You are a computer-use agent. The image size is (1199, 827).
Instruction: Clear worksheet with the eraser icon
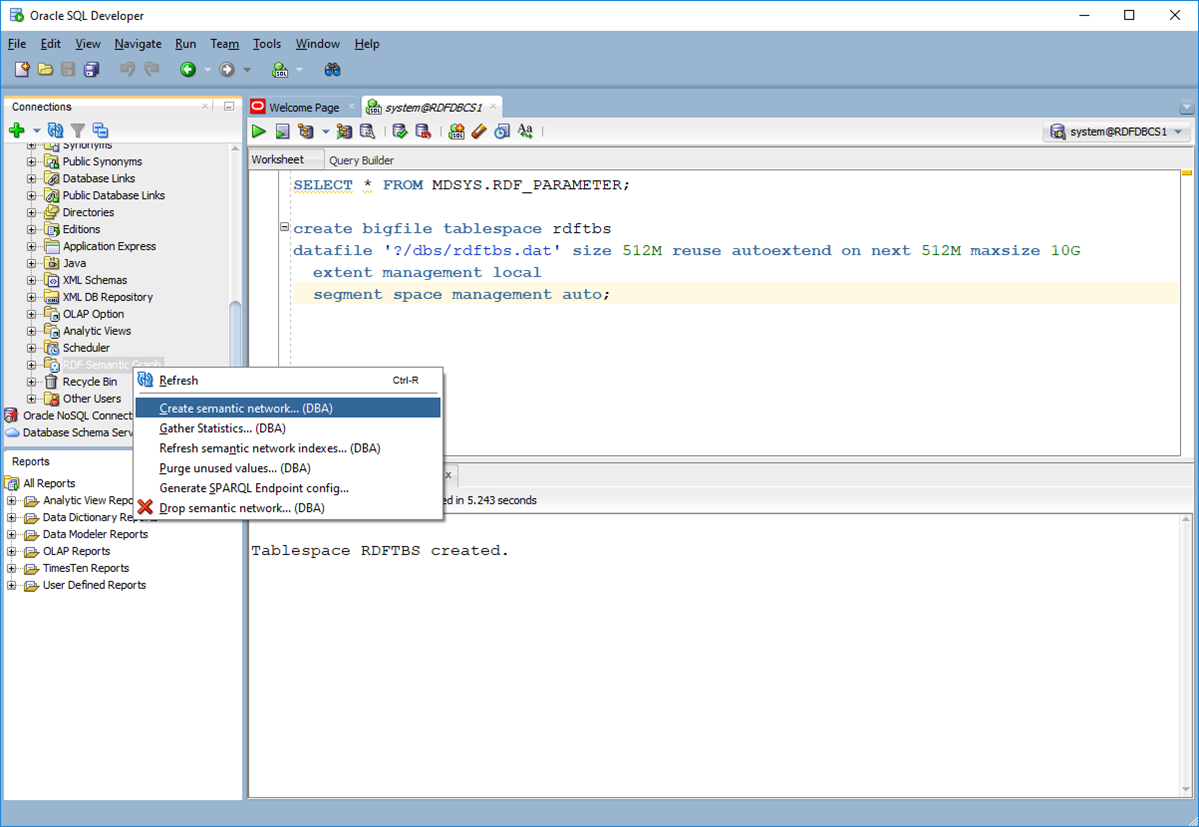click(x=479, y=131)
